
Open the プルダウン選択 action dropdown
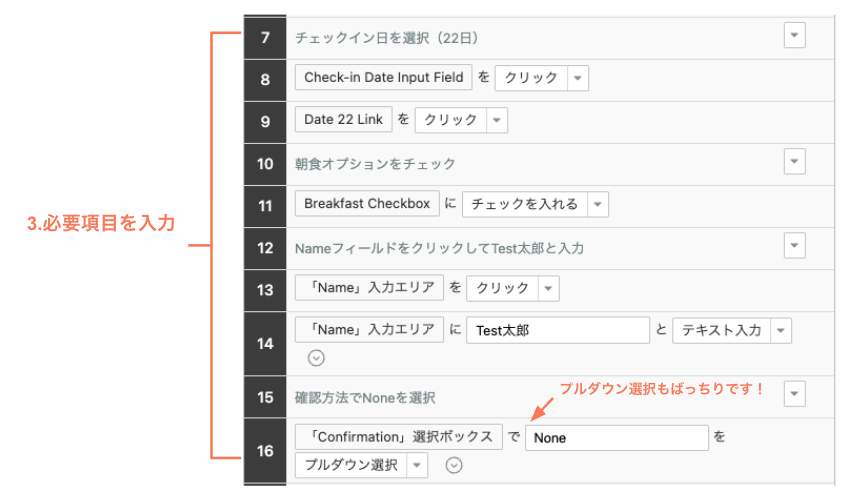417,465
